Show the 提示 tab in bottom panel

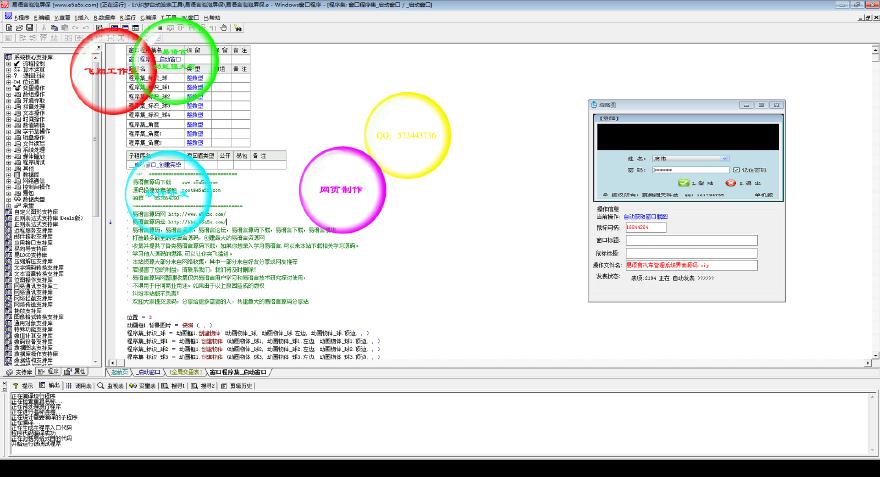tap(23, 386)
